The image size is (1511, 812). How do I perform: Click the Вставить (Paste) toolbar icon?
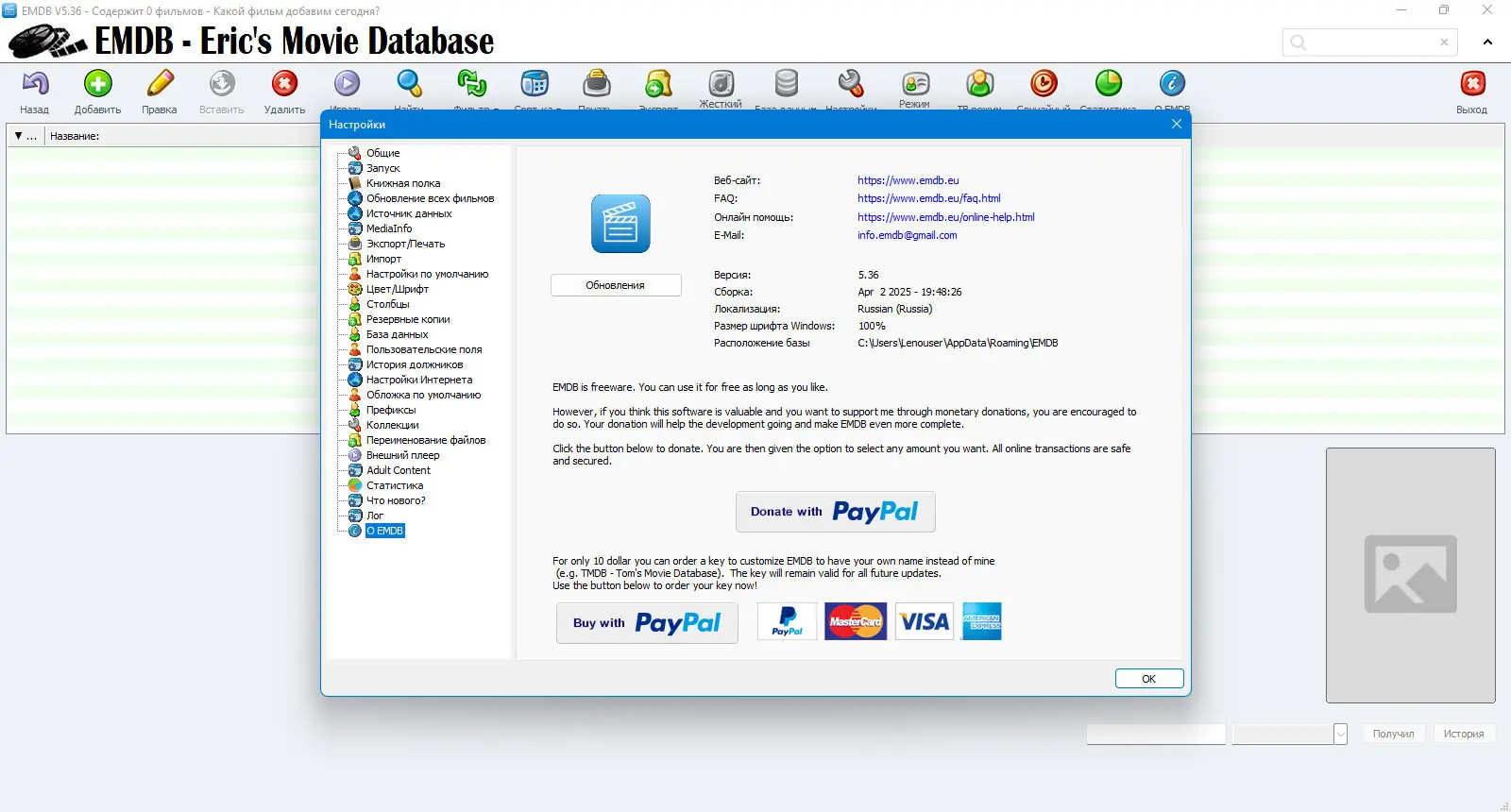pos(222,84)
